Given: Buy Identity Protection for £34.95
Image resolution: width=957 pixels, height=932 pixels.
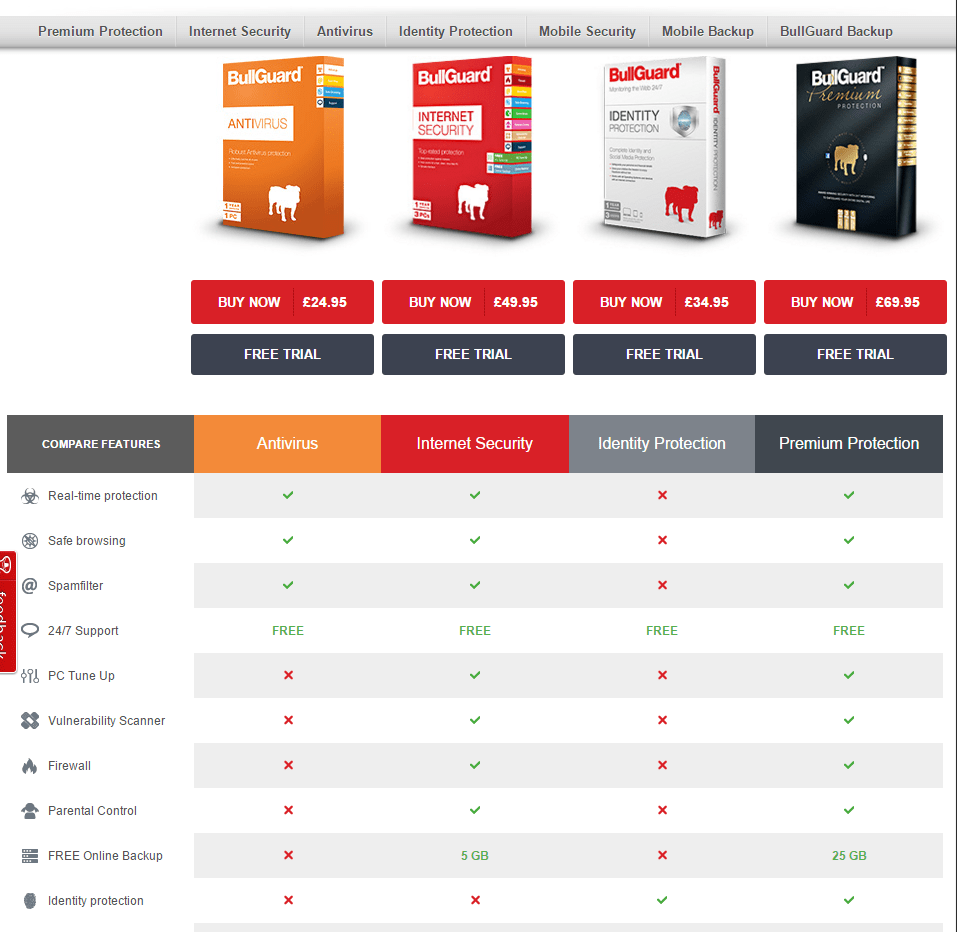Looking at the screenshot, I should [x=664, y=302].
